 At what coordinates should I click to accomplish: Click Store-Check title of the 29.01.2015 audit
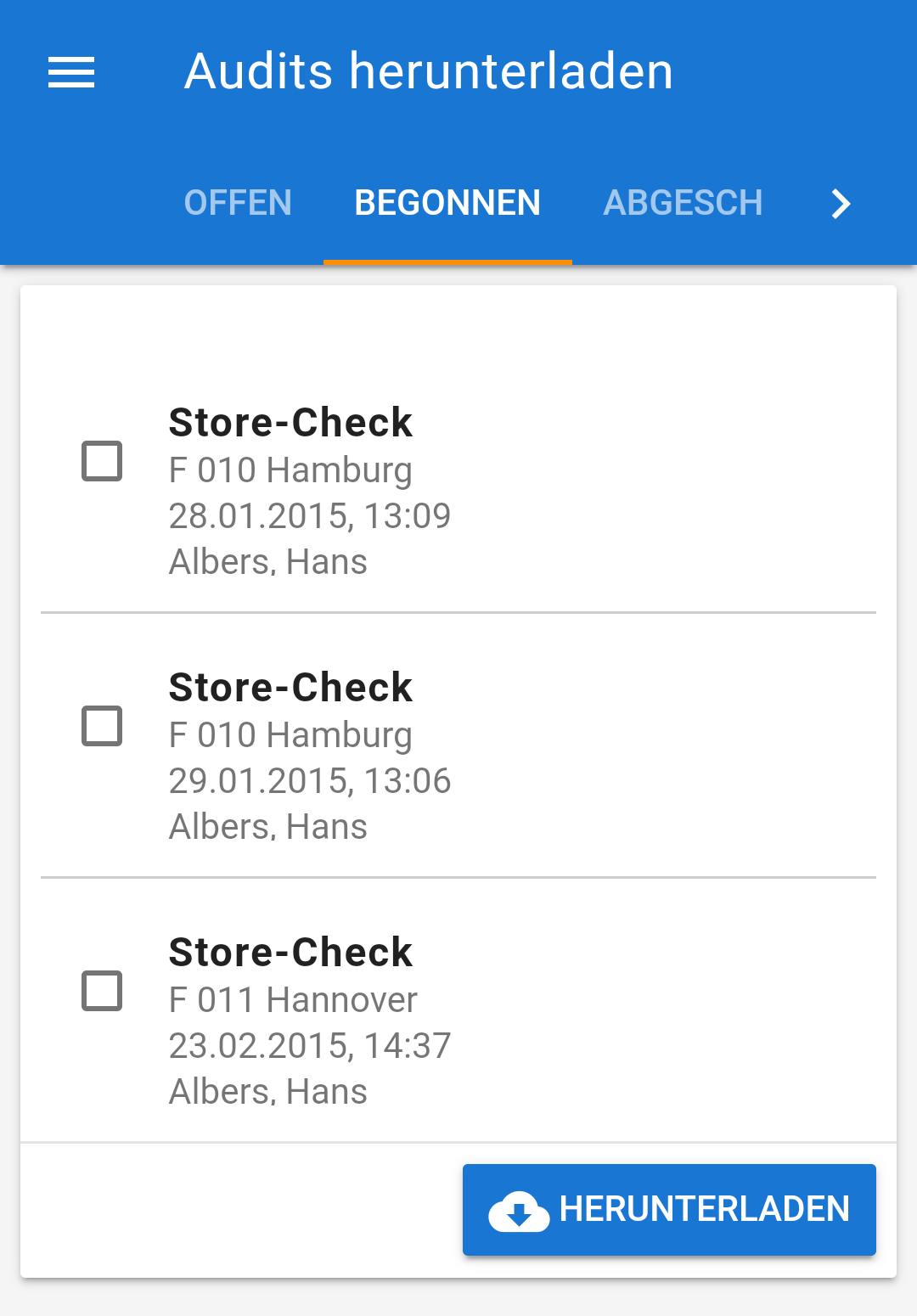click(x=290, y=687)
